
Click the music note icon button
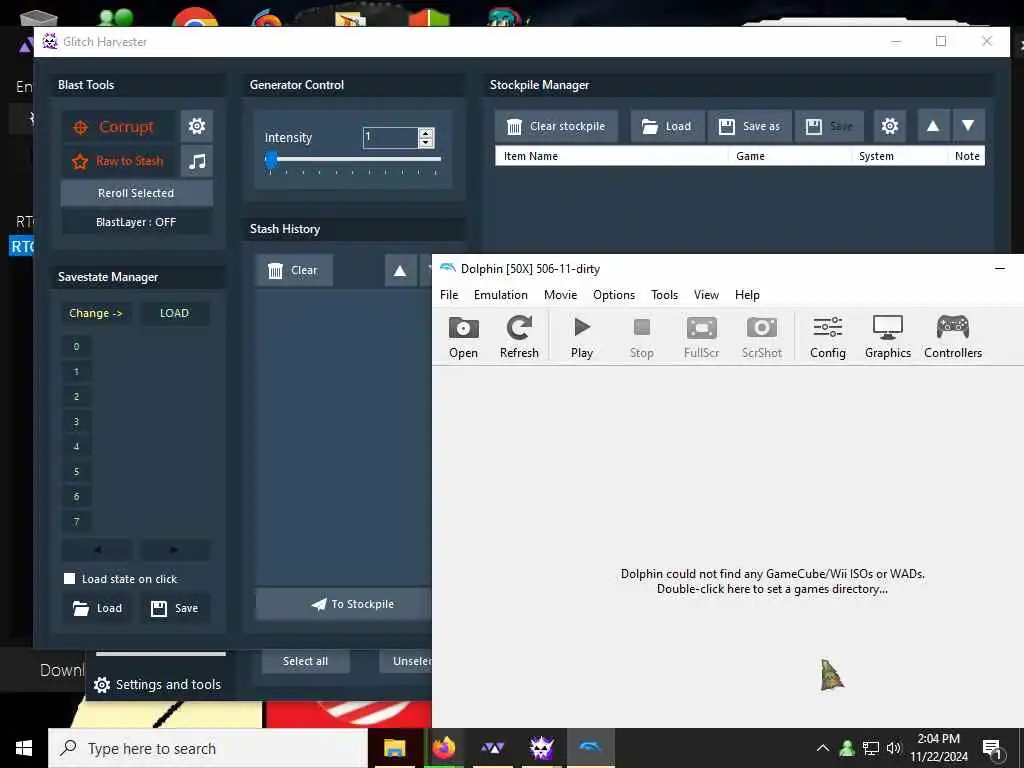pyautogui.click(x=197, y=161)
